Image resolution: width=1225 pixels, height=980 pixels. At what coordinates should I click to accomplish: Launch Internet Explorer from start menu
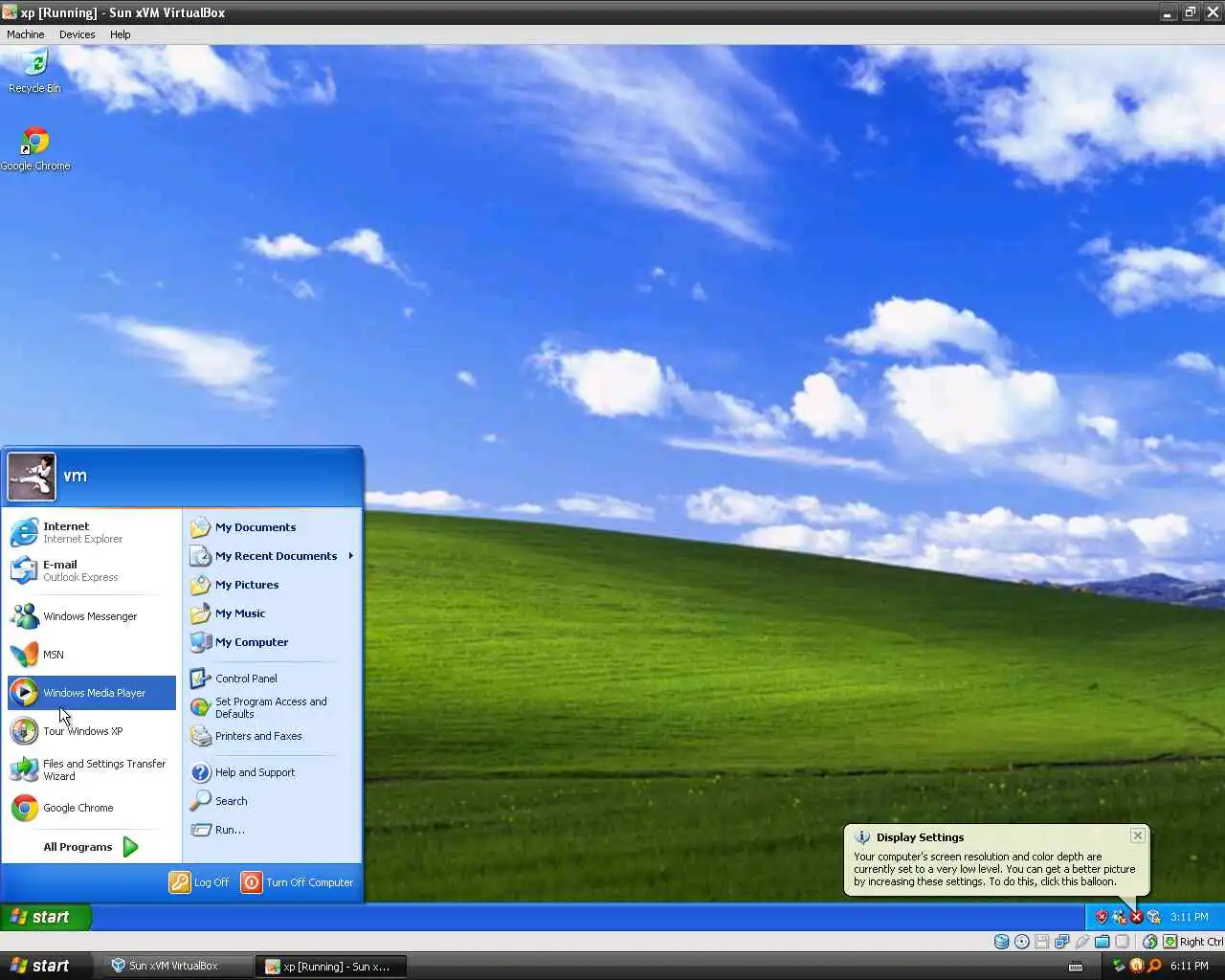(x=92, y=532)
